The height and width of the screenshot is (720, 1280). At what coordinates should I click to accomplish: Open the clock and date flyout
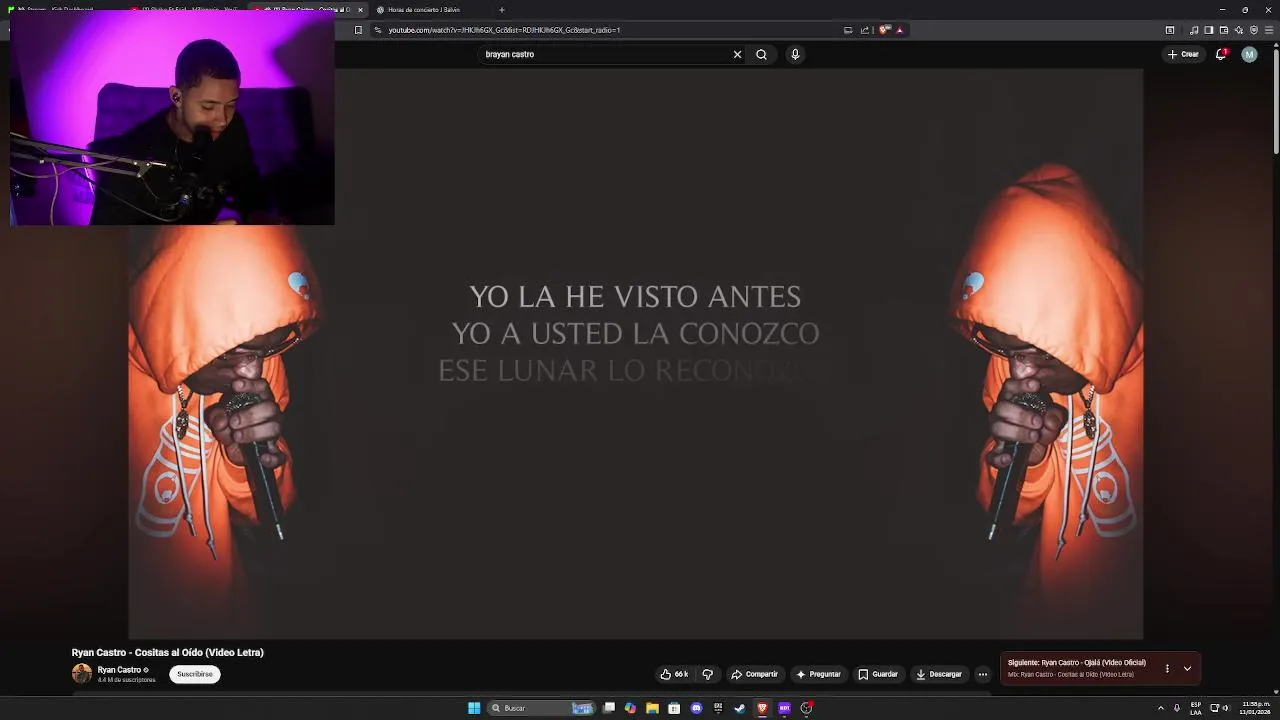(x=1255, y=708)
